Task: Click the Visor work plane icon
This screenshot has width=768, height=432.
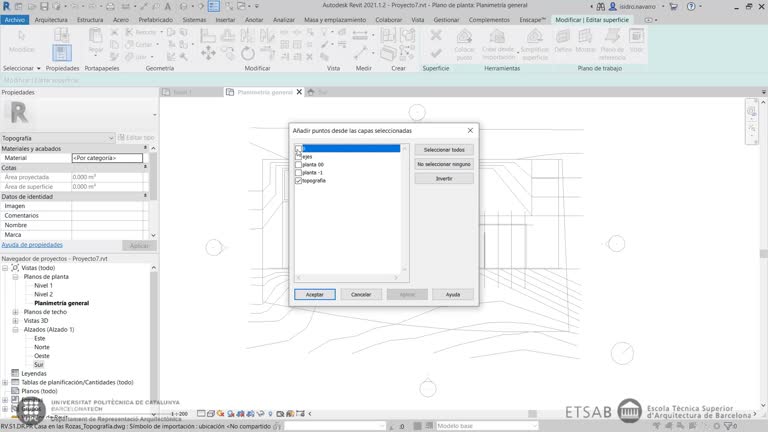Action: pyautogui.click(x=637, y=38)
